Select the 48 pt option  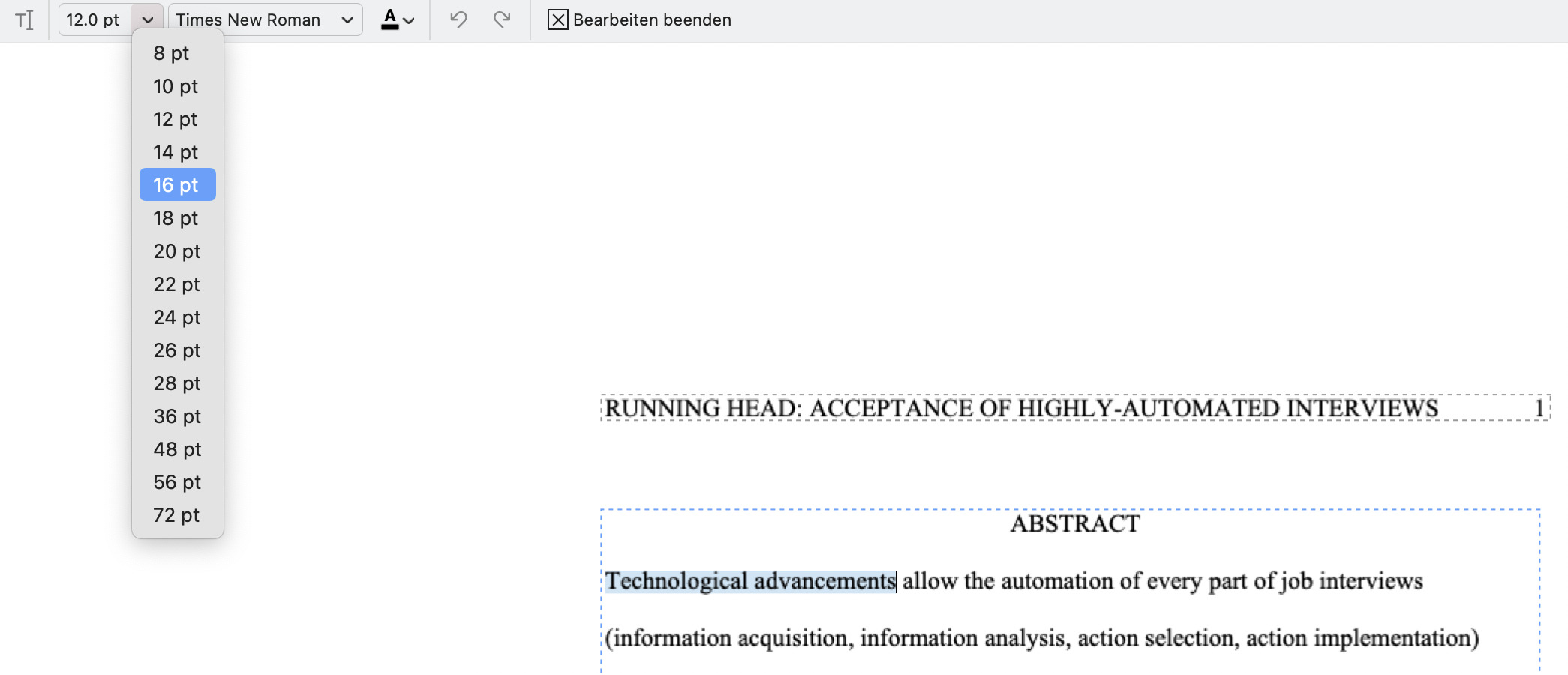176,449
